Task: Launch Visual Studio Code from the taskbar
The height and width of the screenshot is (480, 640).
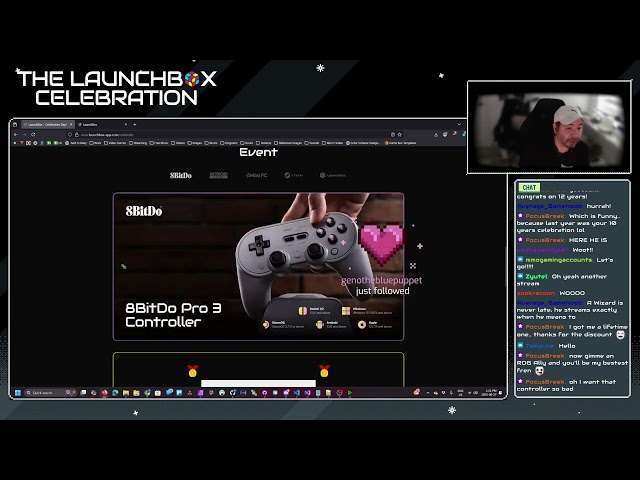Action: (x=296, y=393)
